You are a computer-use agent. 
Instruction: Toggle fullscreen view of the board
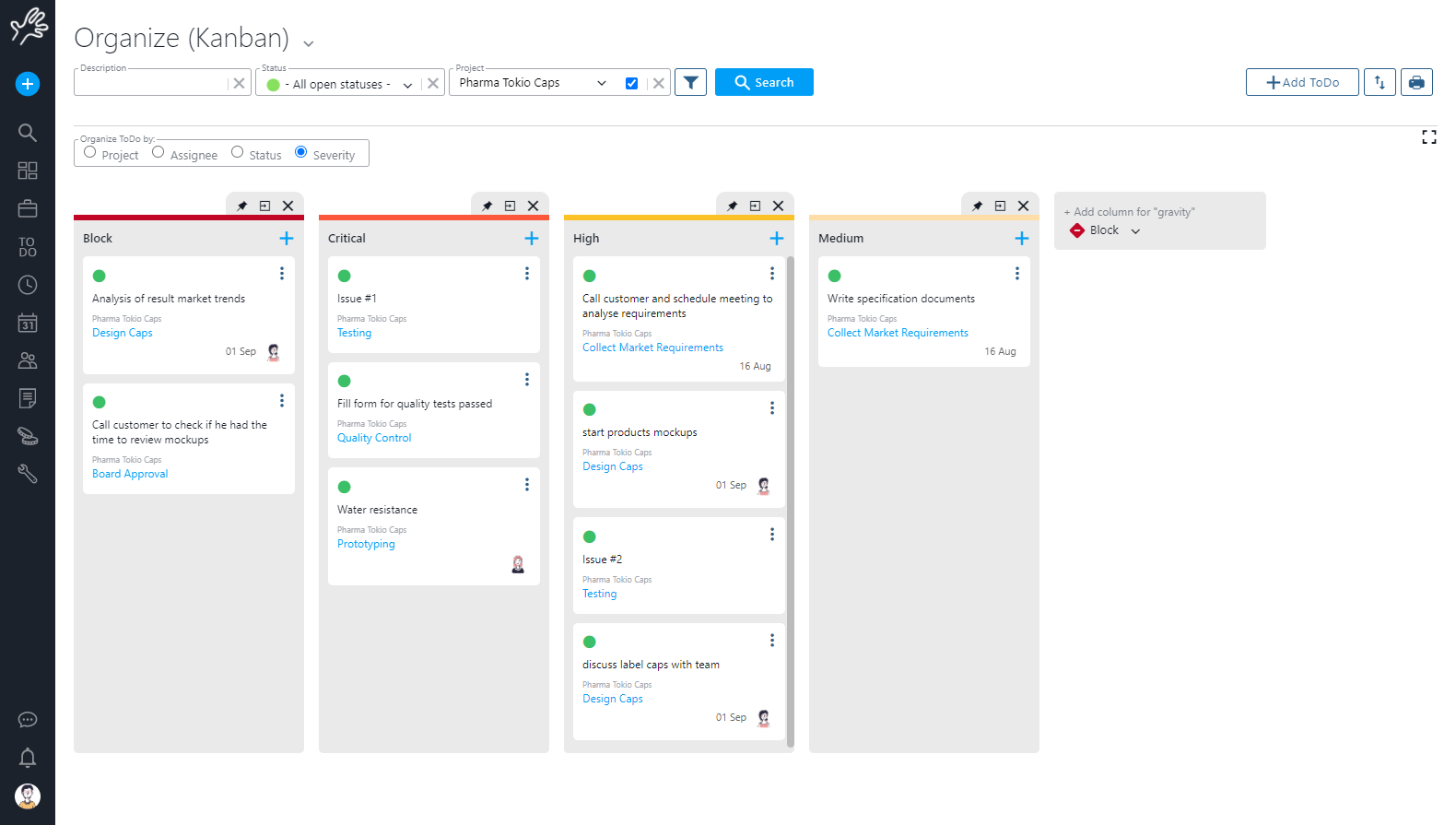pos(1428,137)
